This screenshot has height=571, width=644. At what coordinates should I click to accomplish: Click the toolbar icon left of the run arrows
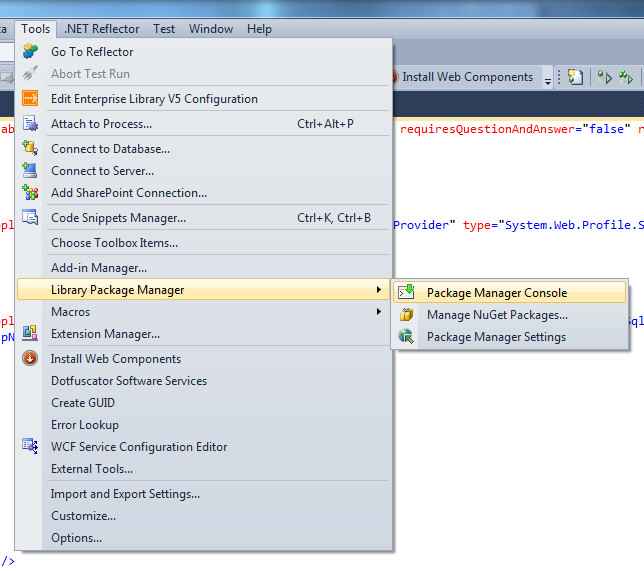(x=575, y=77)
